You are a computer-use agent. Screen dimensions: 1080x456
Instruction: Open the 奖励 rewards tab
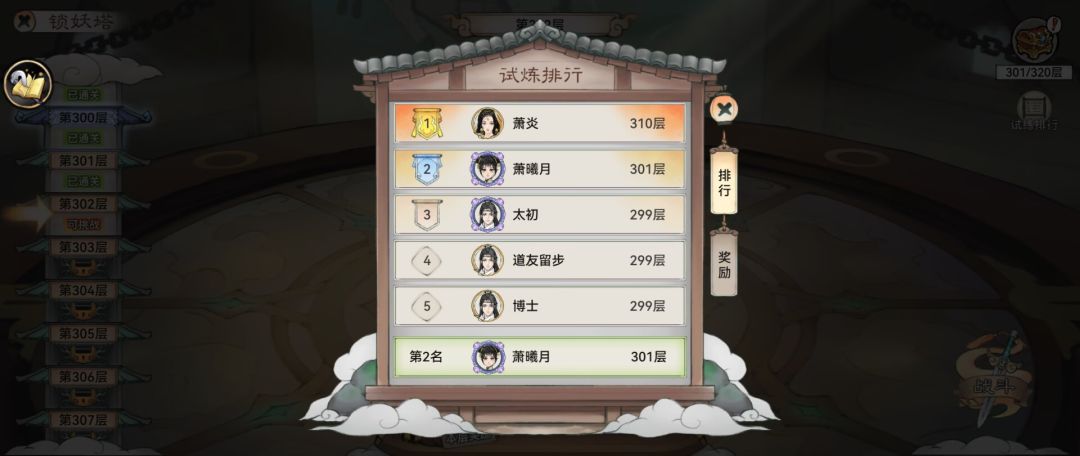724,265
